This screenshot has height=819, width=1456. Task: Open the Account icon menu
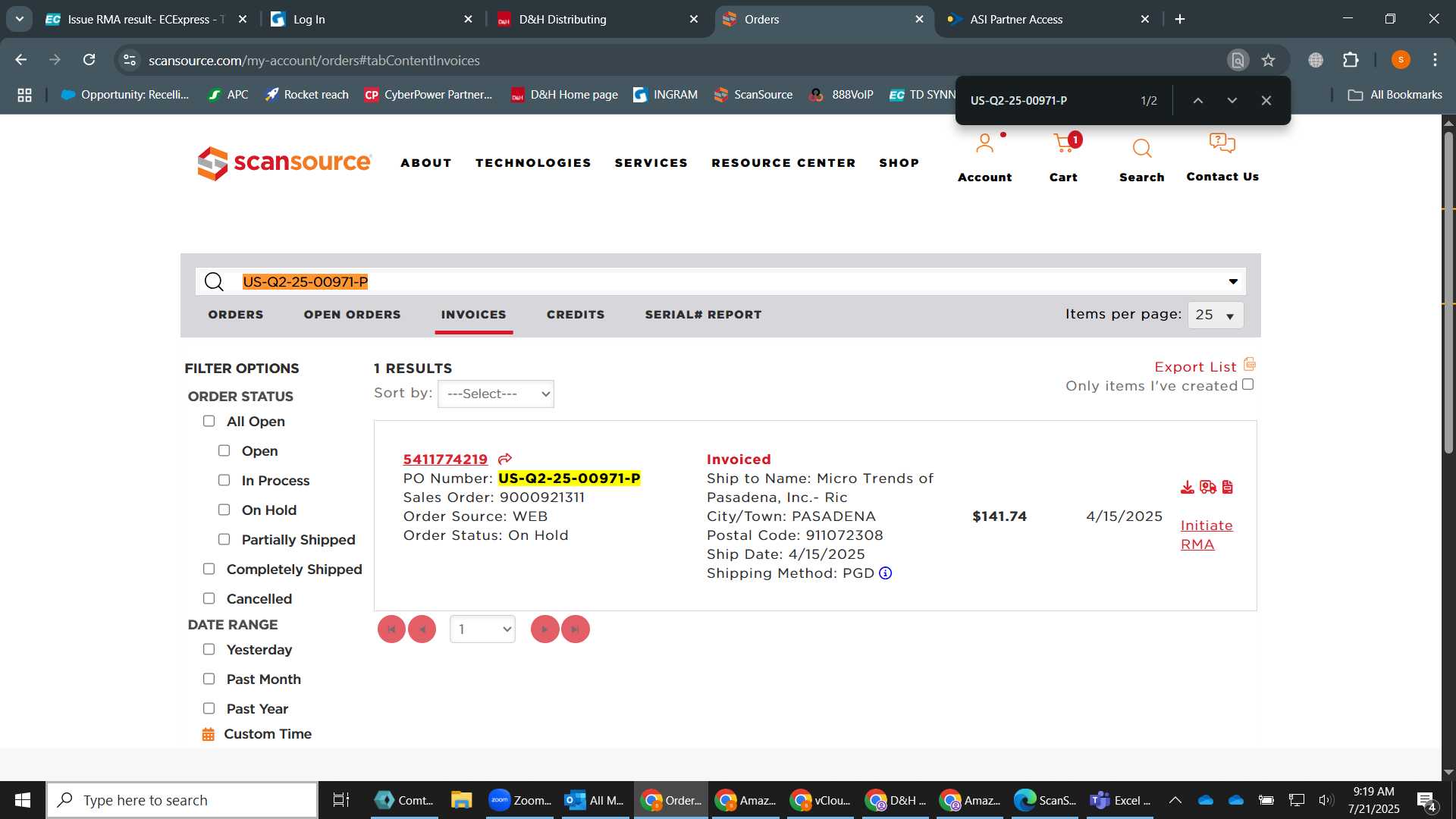click(984, 144)
